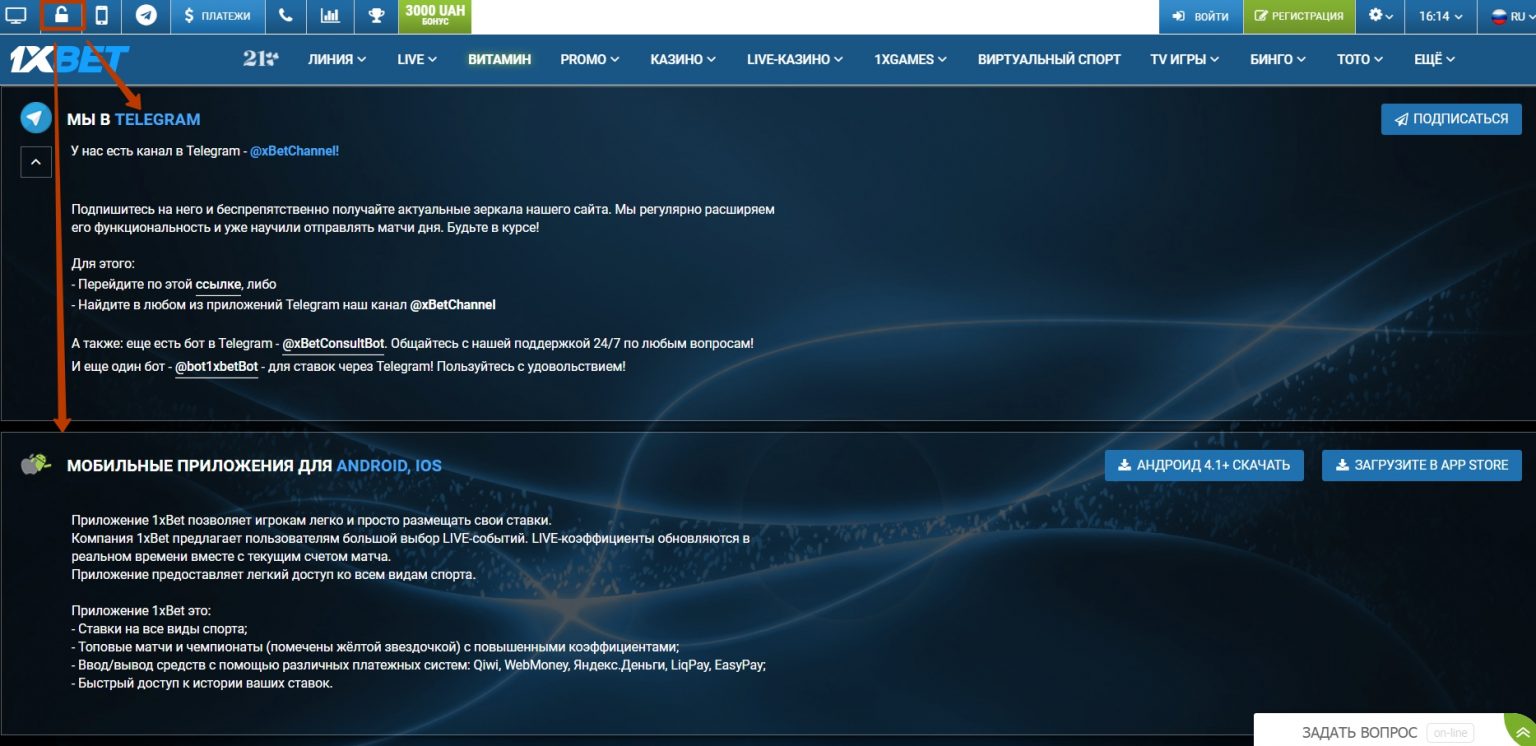This screenshot has width=1536, height=746.
Task: Open the desktop application icon in top bar
Action: [16, 16]
